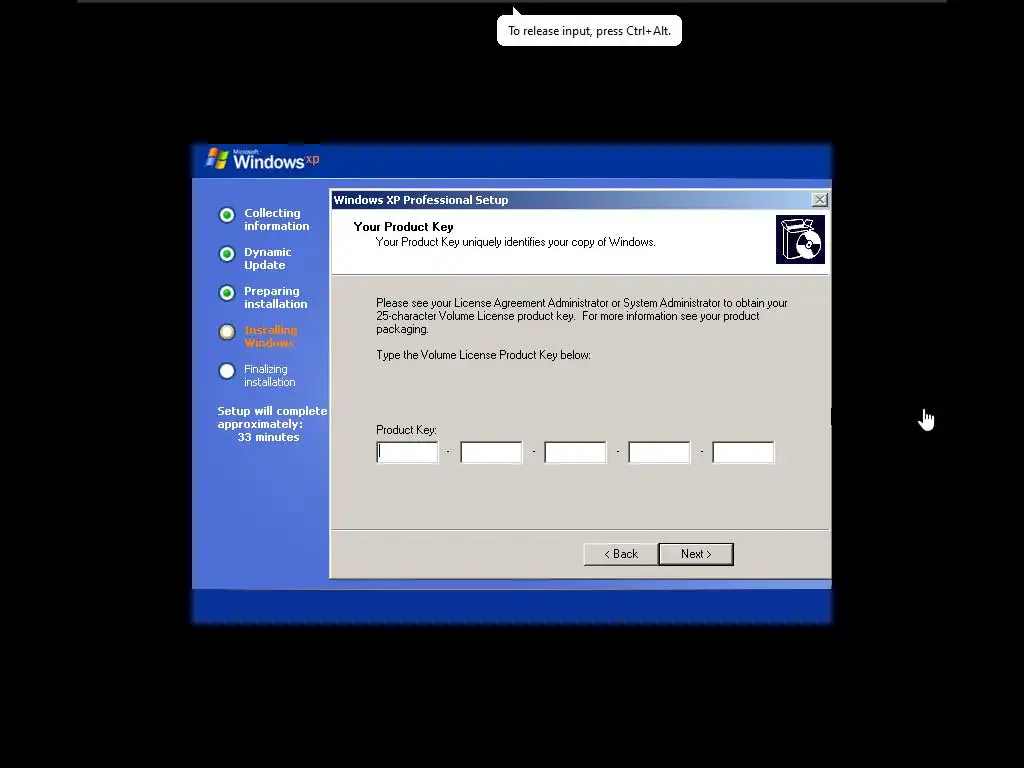Click 'Installing Windows' orange step label

coord(270,336)
